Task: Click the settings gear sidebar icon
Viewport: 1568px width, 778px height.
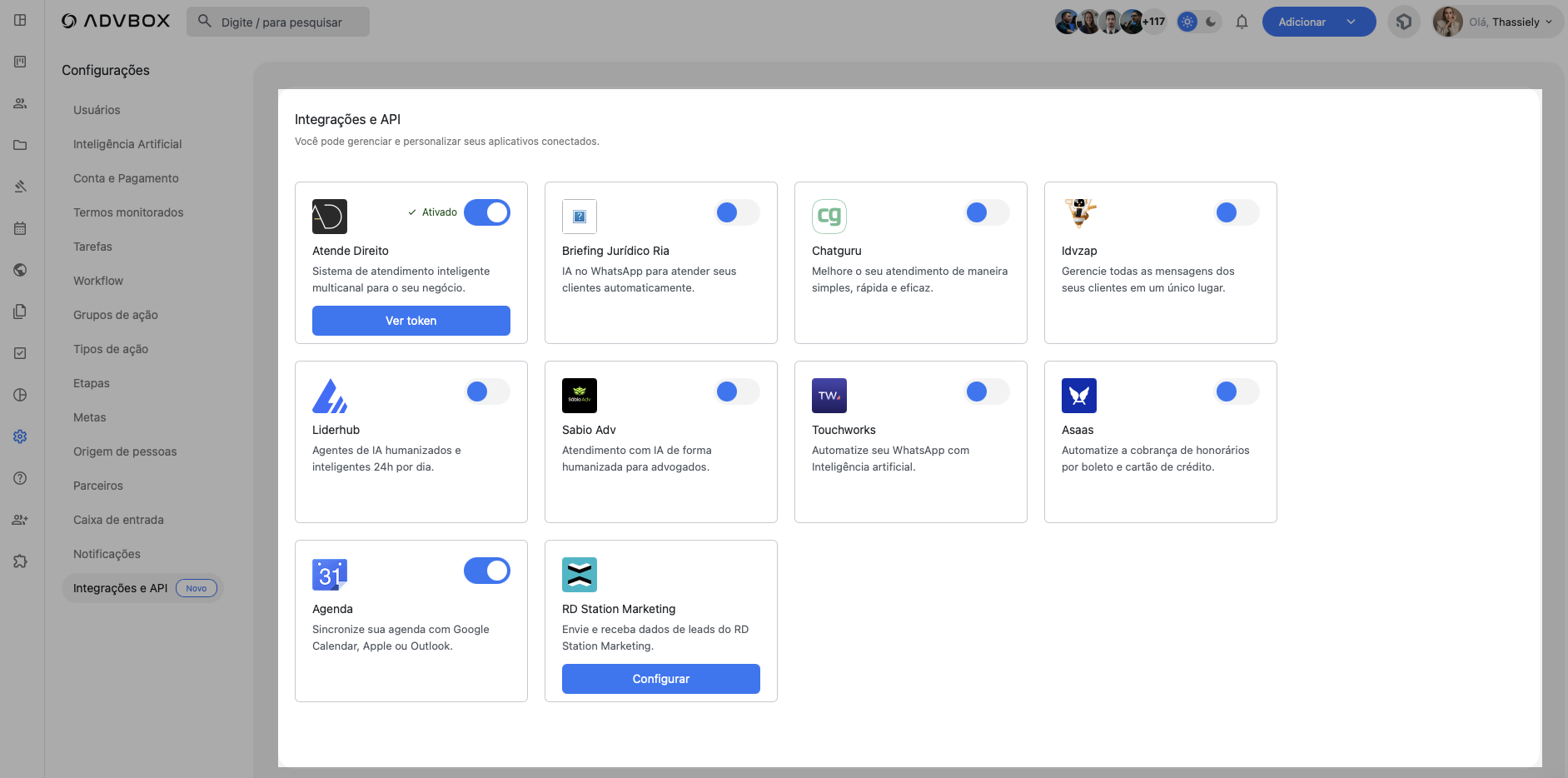Action: pyautogui.click(x=20, y=436)
